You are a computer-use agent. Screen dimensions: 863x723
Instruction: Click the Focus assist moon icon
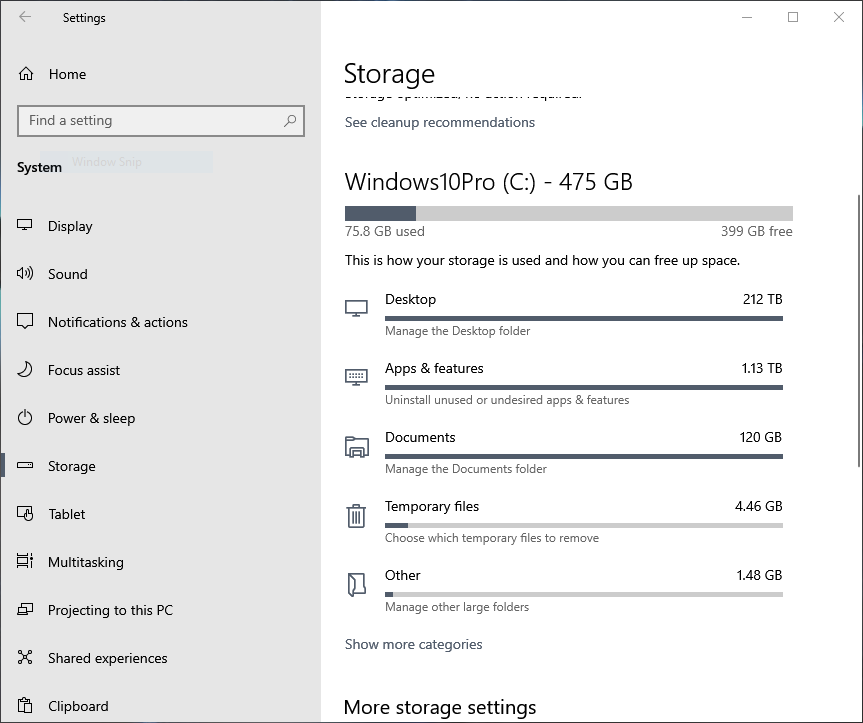click(x=25, y=369)
